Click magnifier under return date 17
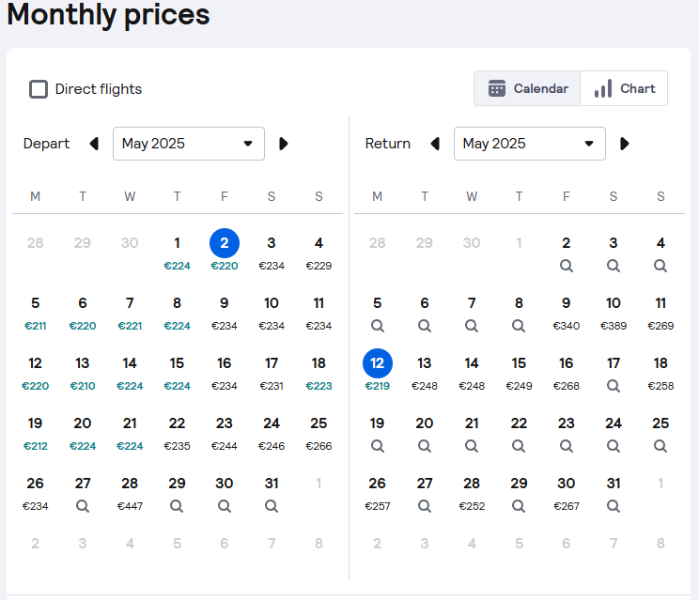The image size is (699, 600). [x=613, y=386]
